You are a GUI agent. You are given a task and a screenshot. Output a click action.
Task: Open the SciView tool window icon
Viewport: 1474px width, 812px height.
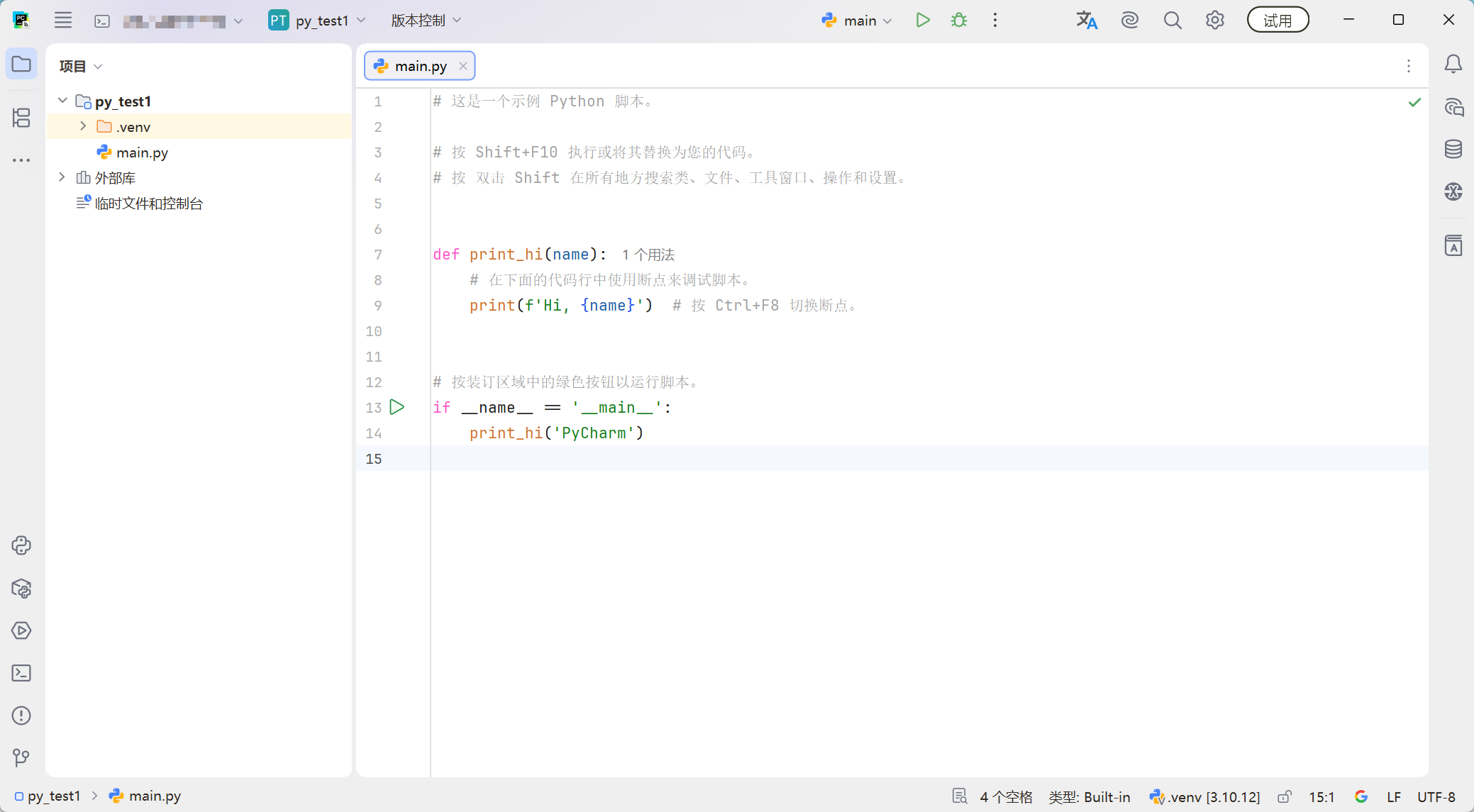[1453, 191]
